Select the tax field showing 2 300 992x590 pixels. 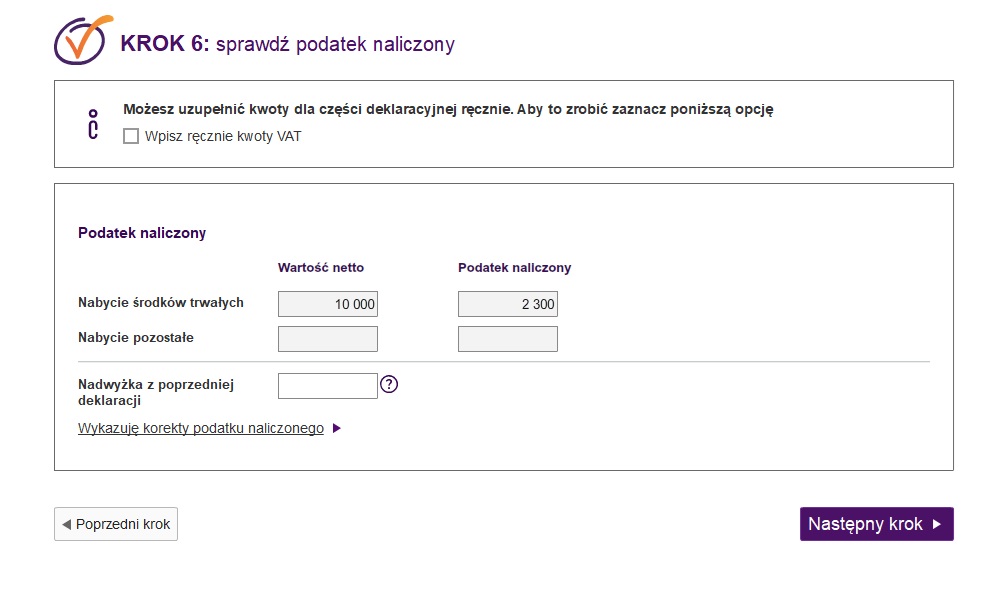(508, 304)
